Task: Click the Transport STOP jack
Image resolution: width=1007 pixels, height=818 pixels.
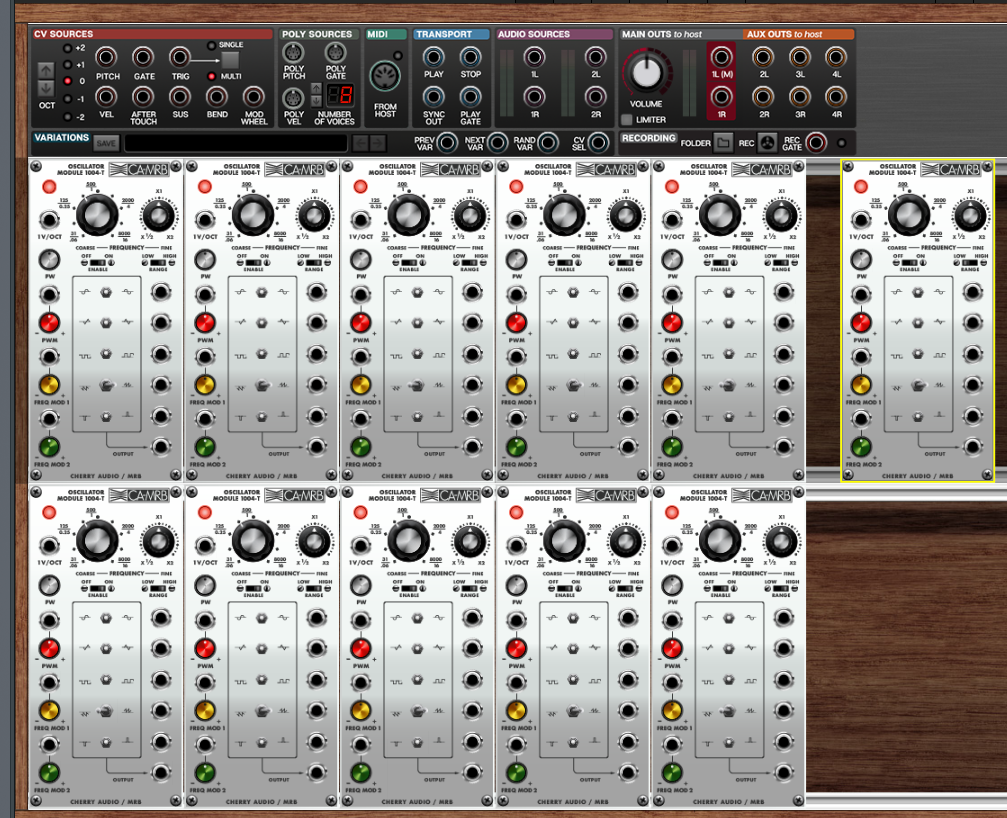Action: click(470, 58)
